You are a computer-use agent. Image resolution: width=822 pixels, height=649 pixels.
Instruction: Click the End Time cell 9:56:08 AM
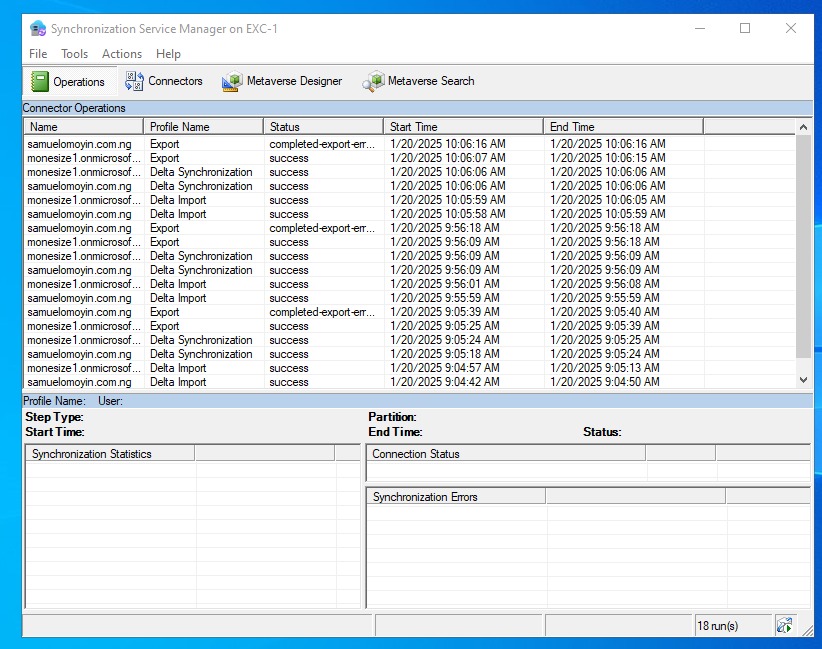(x=604, y=284)
